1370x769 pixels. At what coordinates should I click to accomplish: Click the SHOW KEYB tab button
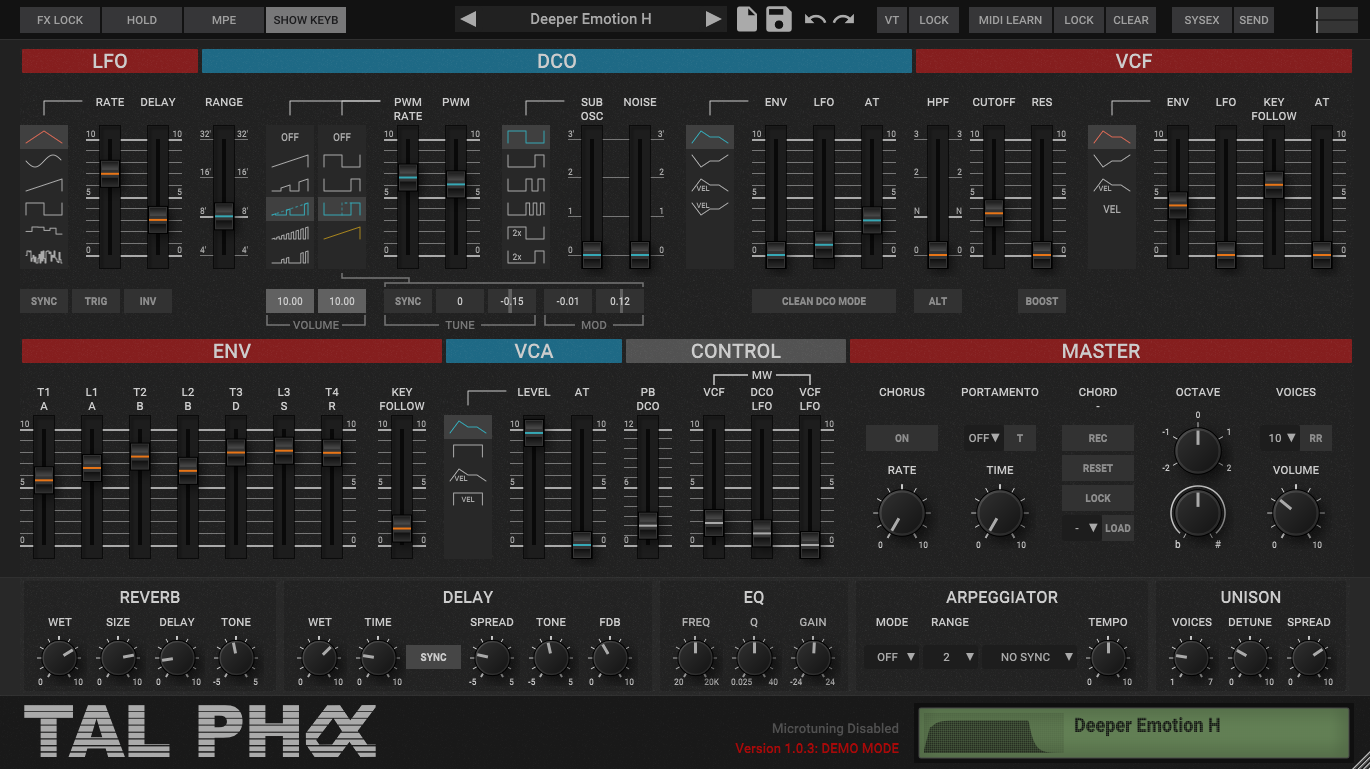[306, 20]
